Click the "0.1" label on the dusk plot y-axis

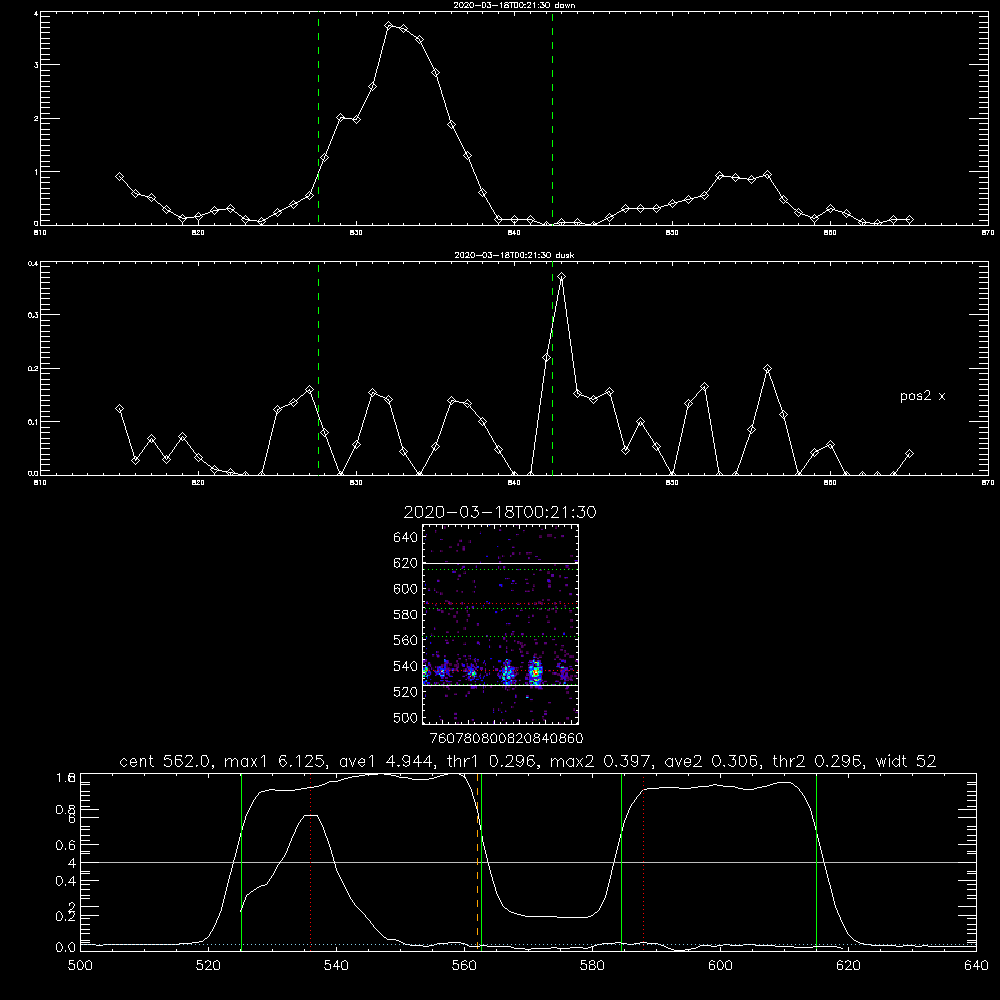(33, 422)
